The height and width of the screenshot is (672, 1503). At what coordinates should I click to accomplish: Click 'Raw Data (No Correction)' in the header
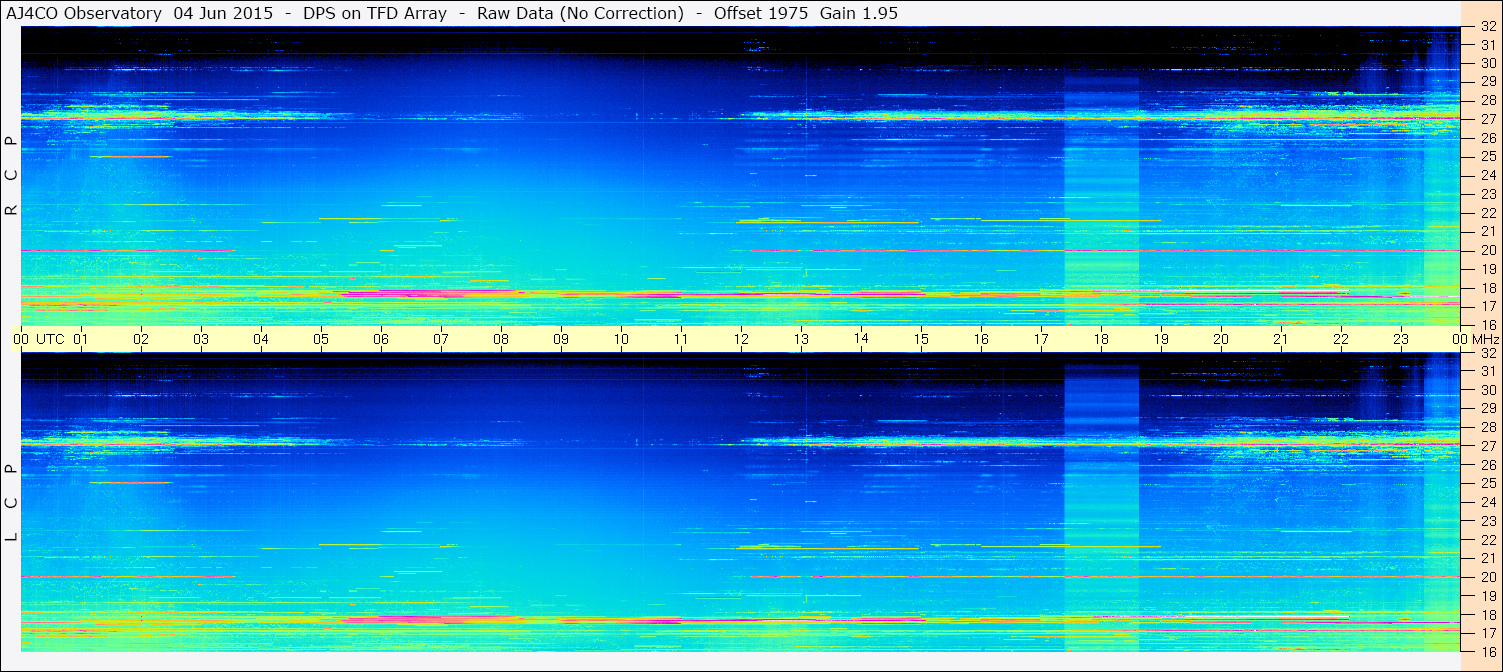tap(581, 14)
